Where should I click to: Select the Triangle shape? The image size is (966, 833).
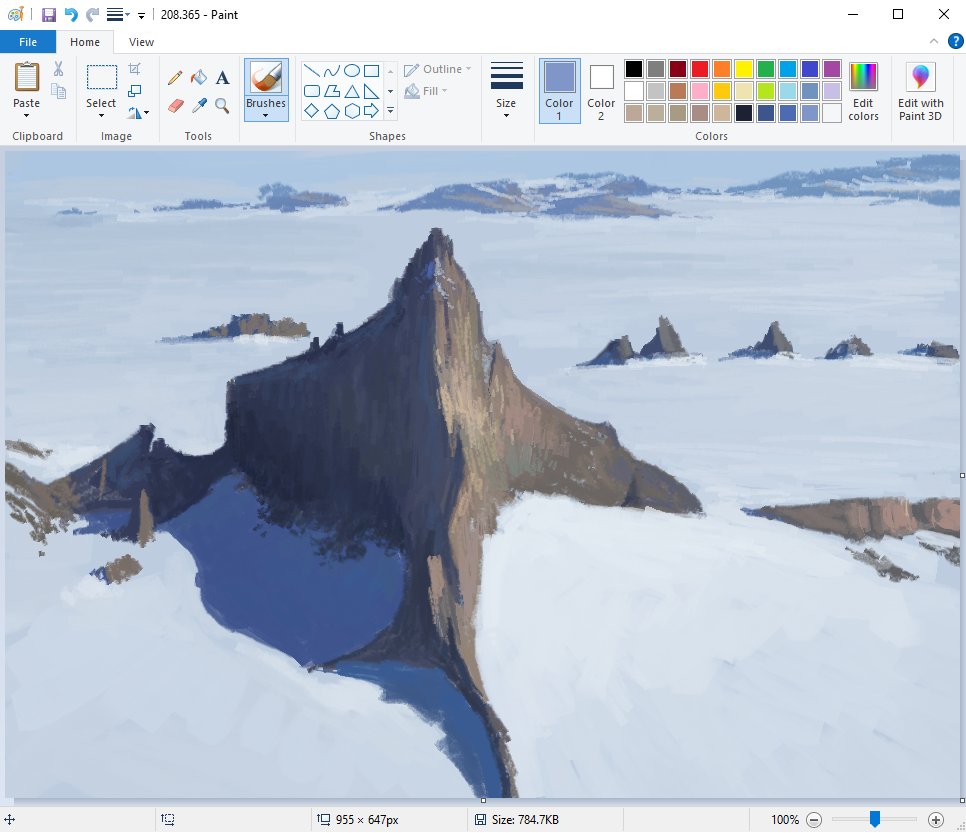pos(352,91)
